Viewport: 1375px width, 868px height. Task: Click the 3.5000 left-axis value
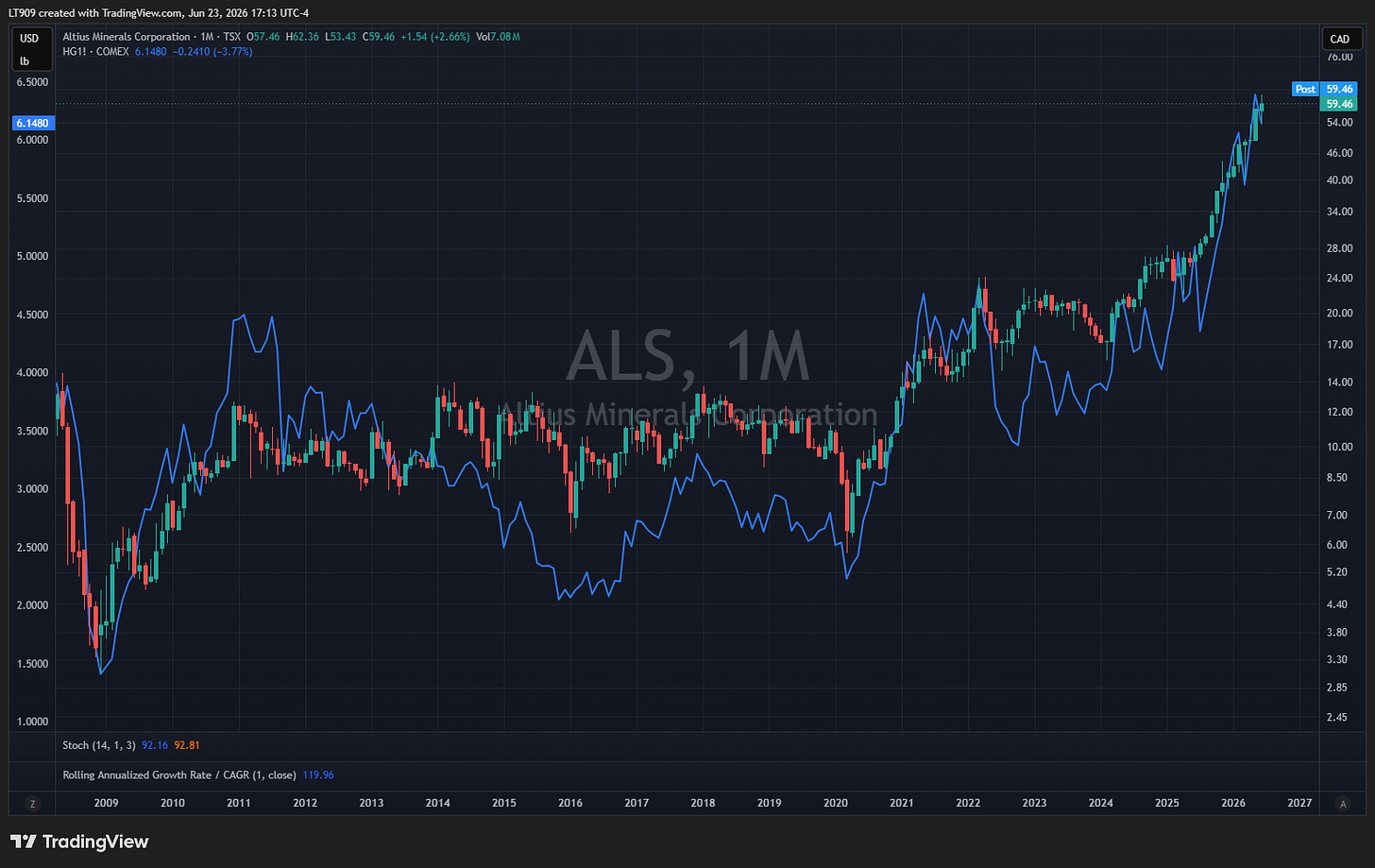point(32,431)
